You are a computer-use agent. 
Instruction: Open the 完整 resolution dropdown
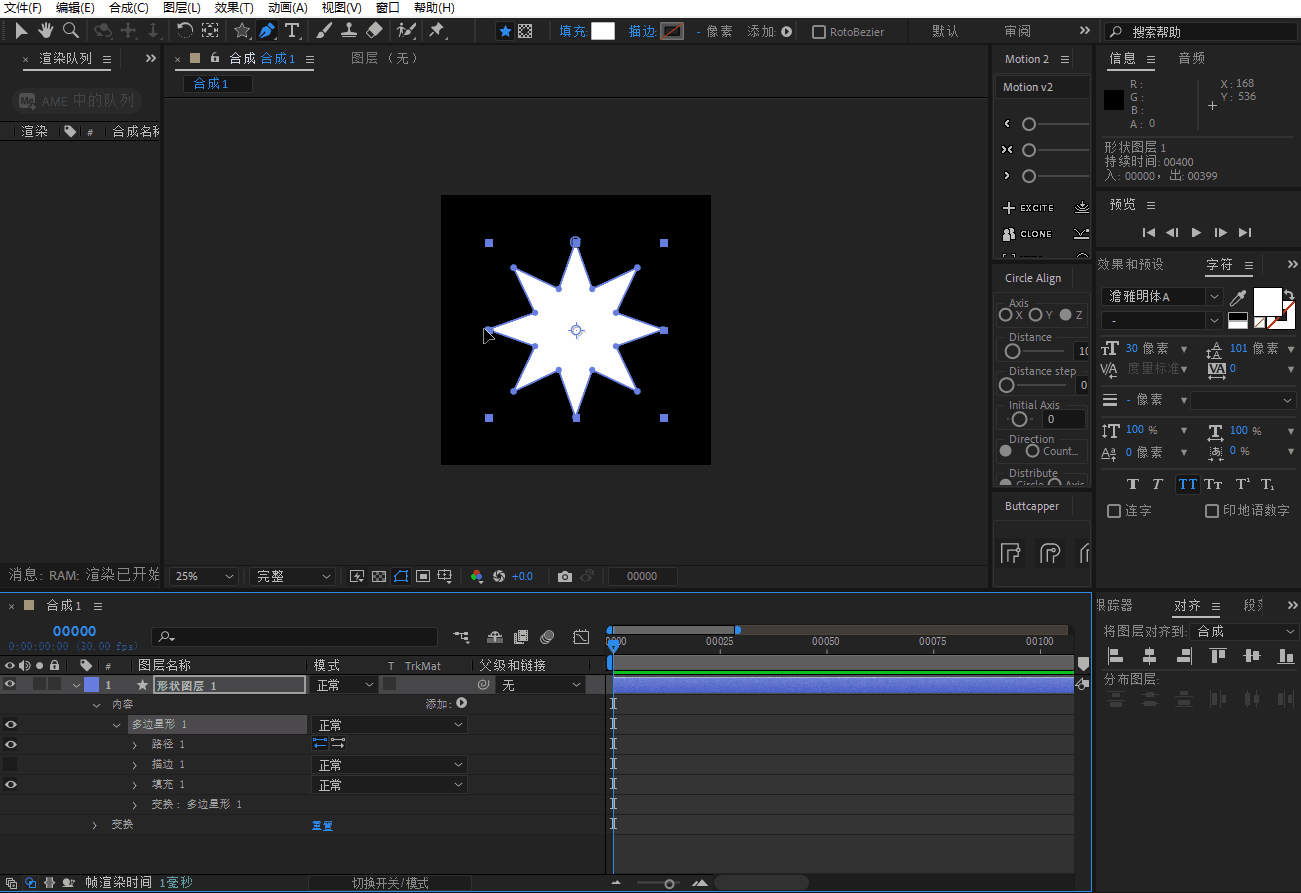[292, 577]
